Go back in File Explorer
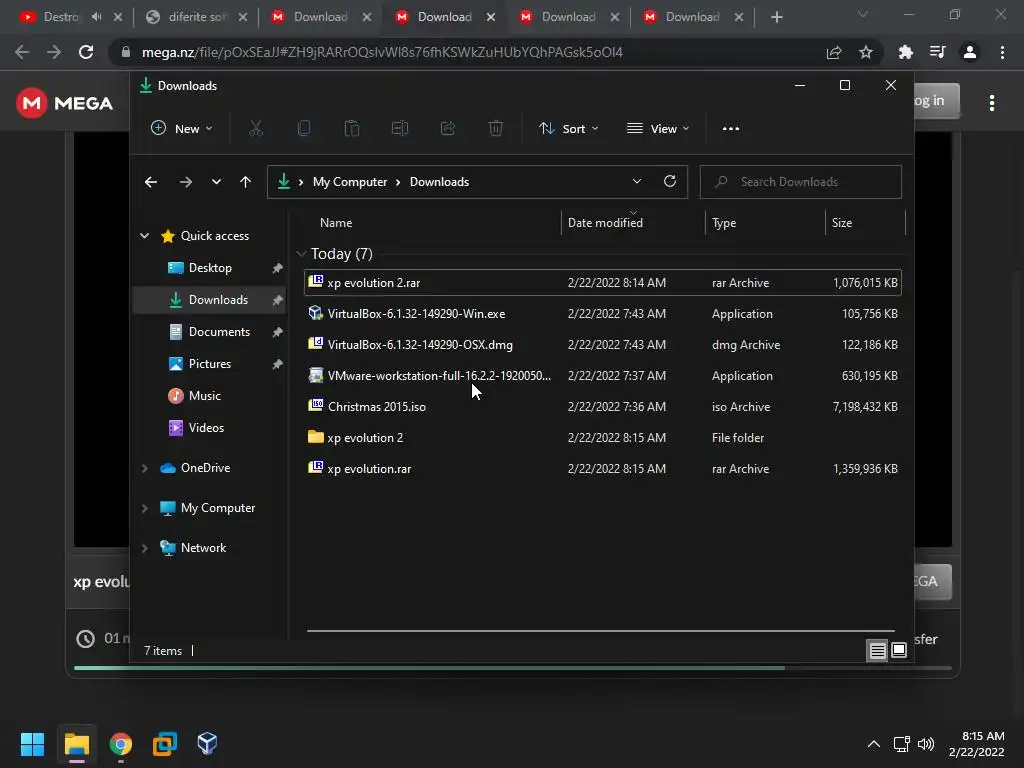The height and width of the screenshot is (768, 1024). 151,182
